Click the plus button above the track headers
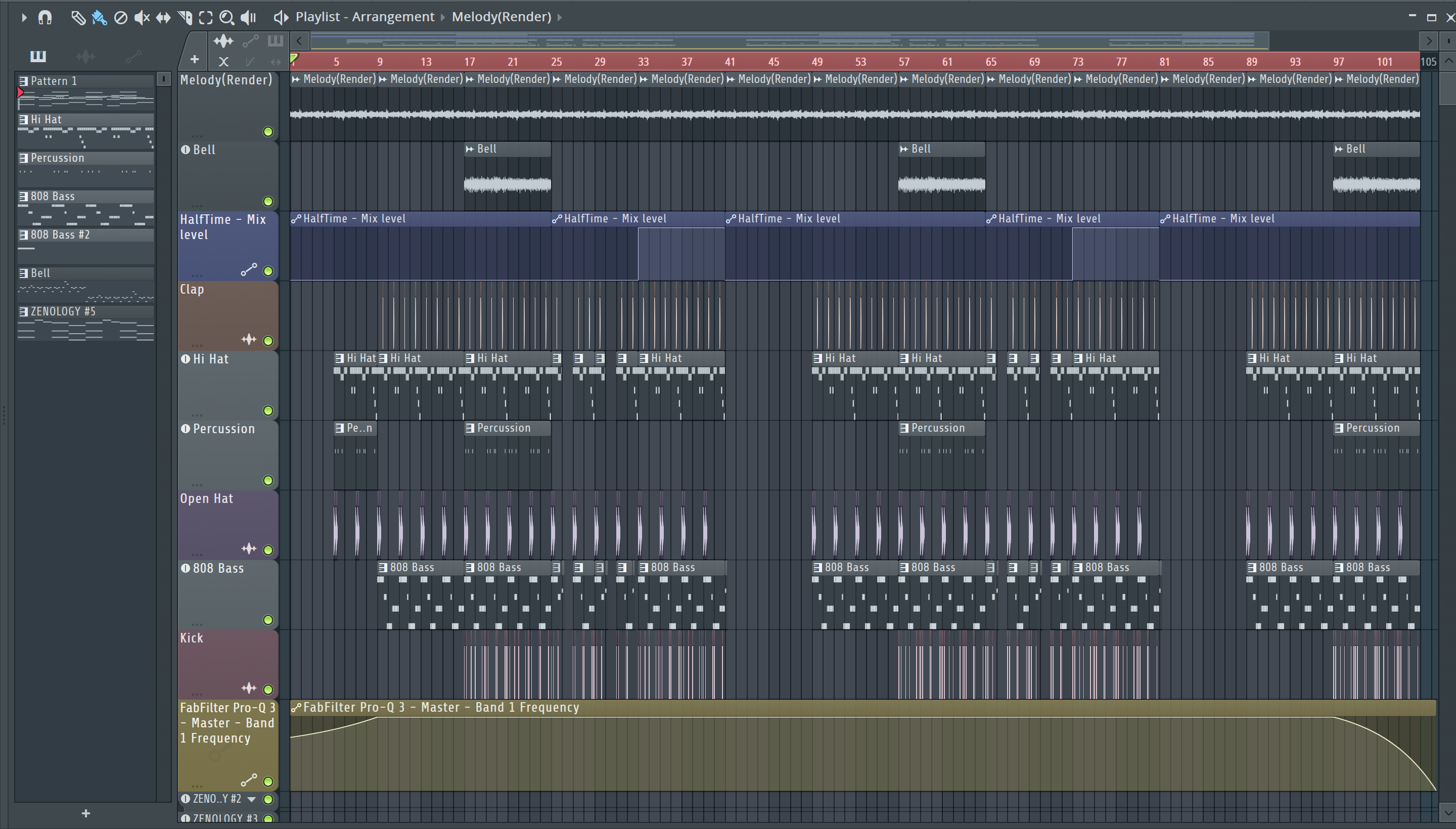The image size is (1456, 829). click(194, 59)
